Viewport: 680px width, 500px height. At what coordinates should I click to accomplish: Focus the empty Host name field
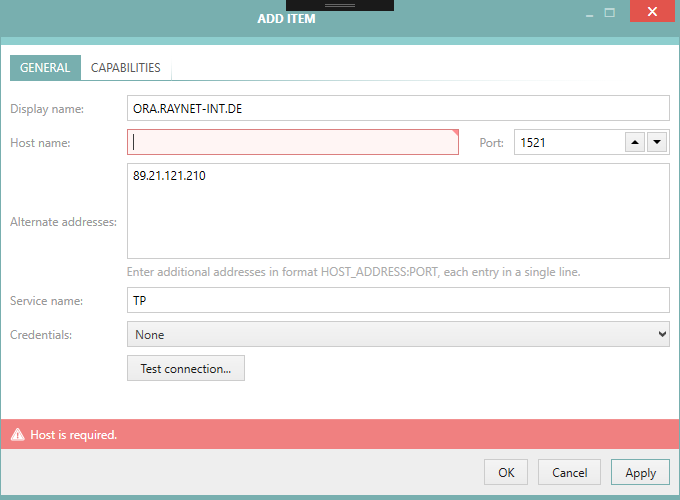click(292, 142)
